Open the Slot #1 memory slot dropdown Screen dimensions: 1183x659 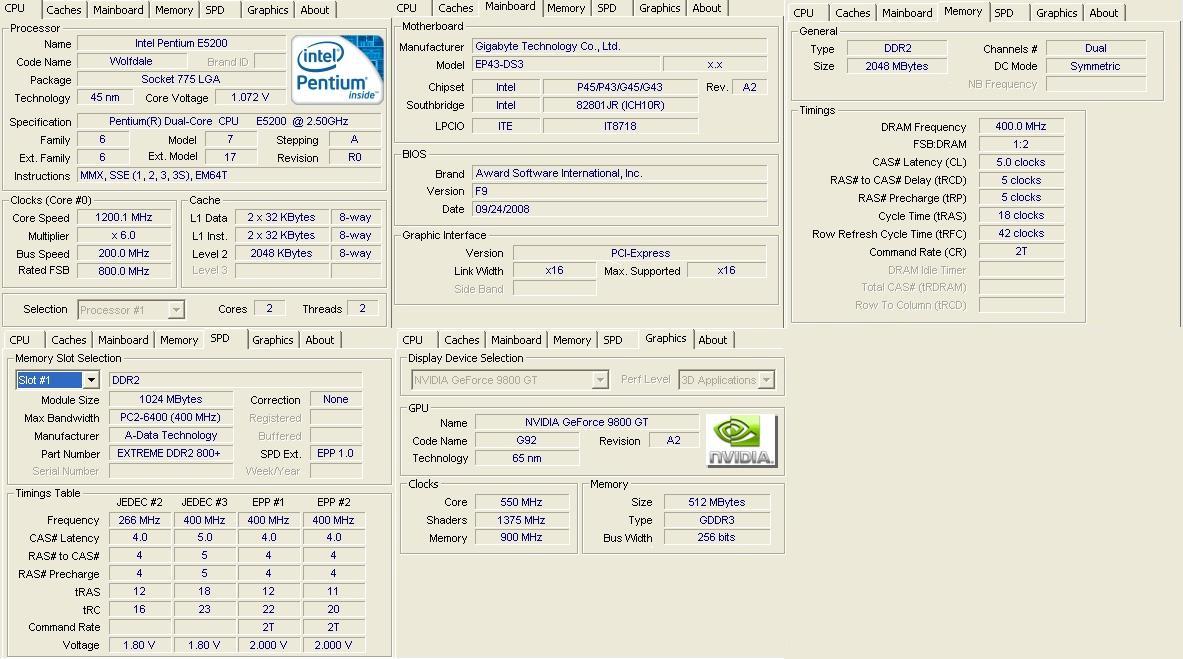90,380
